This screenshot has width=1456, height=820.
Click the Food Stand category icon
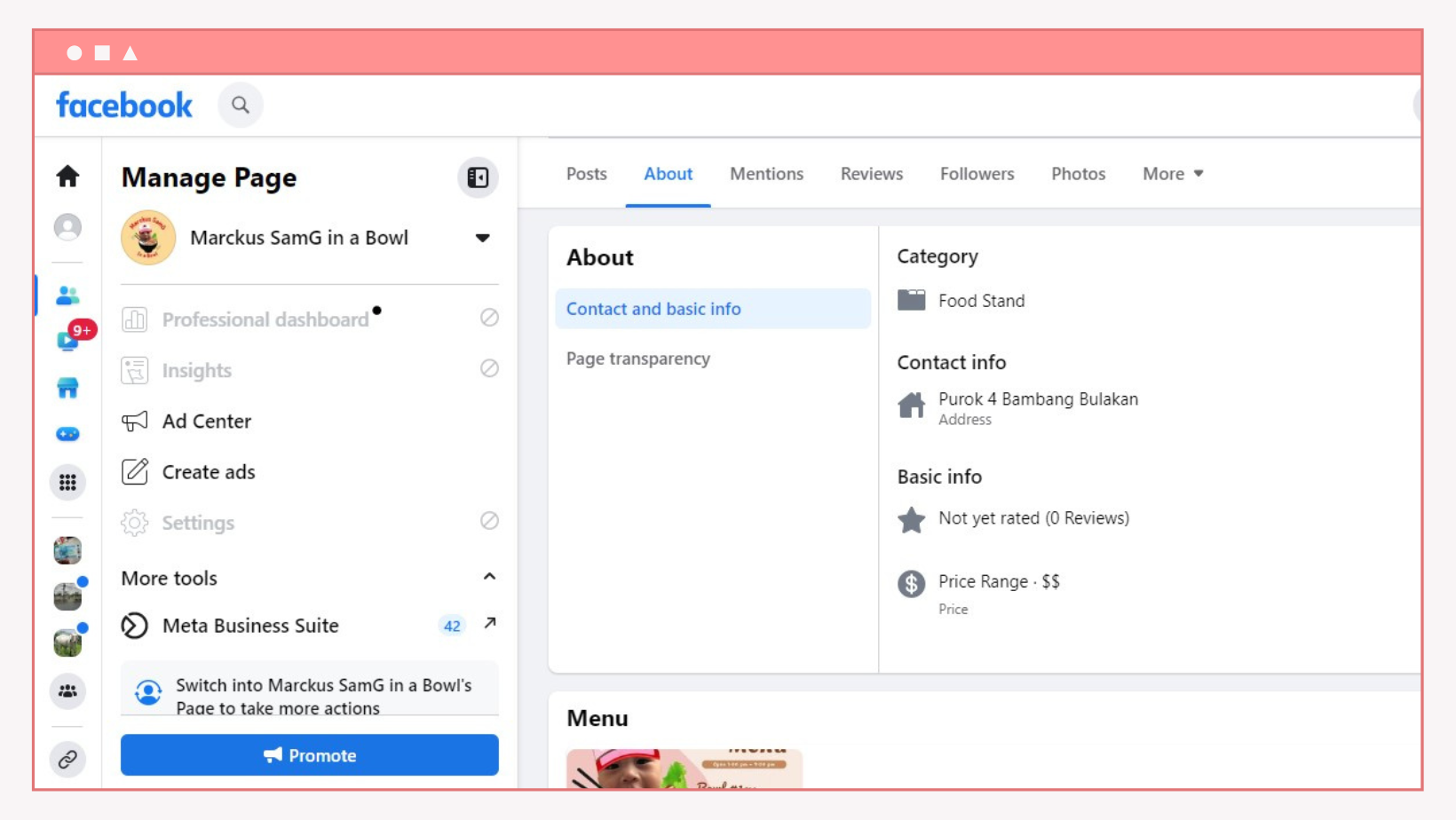(911, 300)
